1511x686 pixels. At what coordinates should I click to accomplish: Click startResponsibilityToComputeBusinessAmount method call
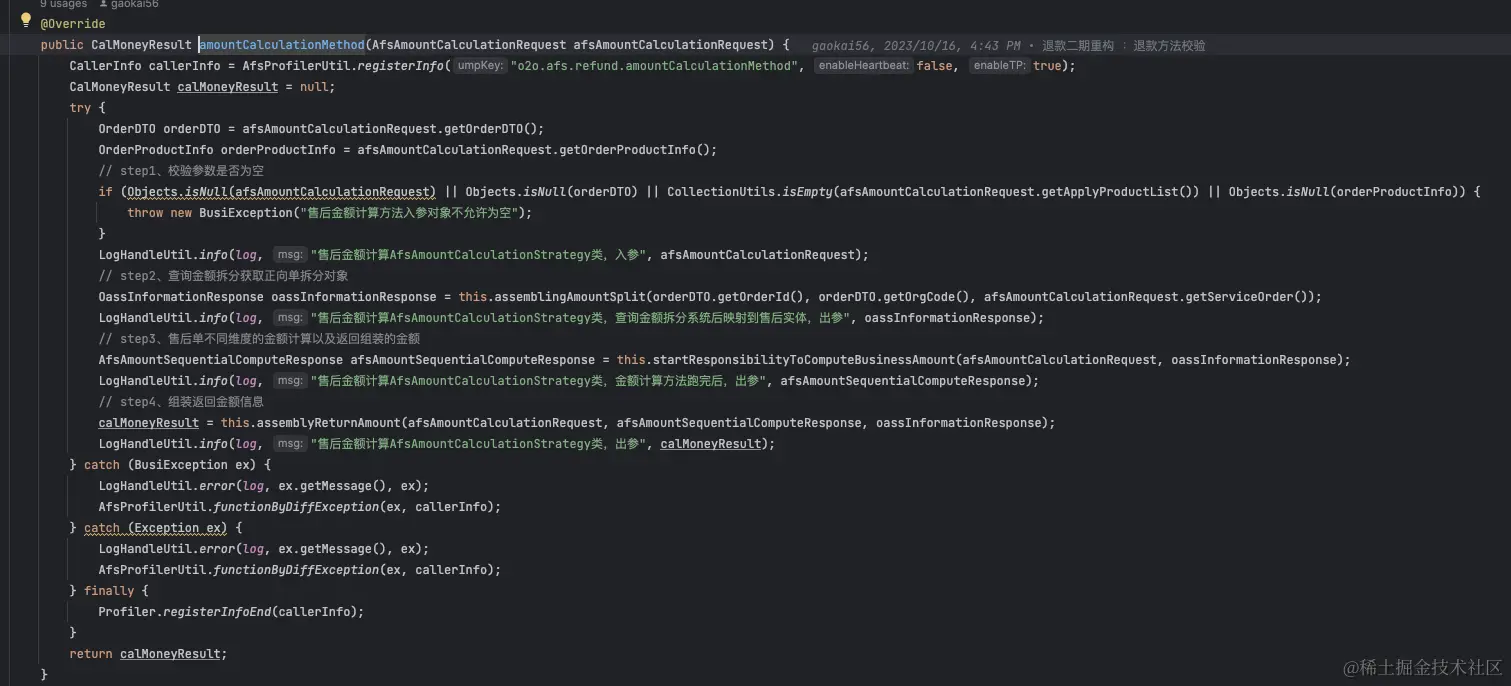click(x=803, y=360)
